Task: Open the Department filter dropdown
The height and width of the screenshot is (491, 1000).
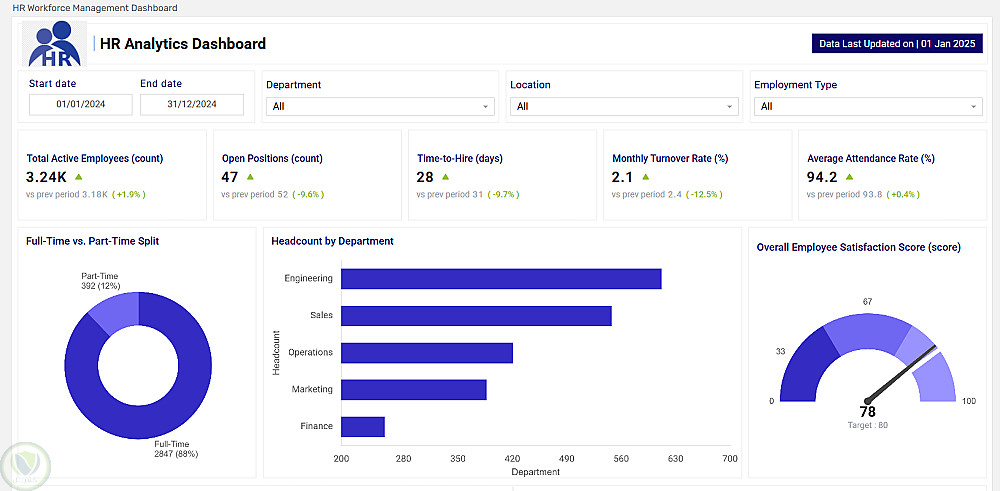Action: pos(379,106)
